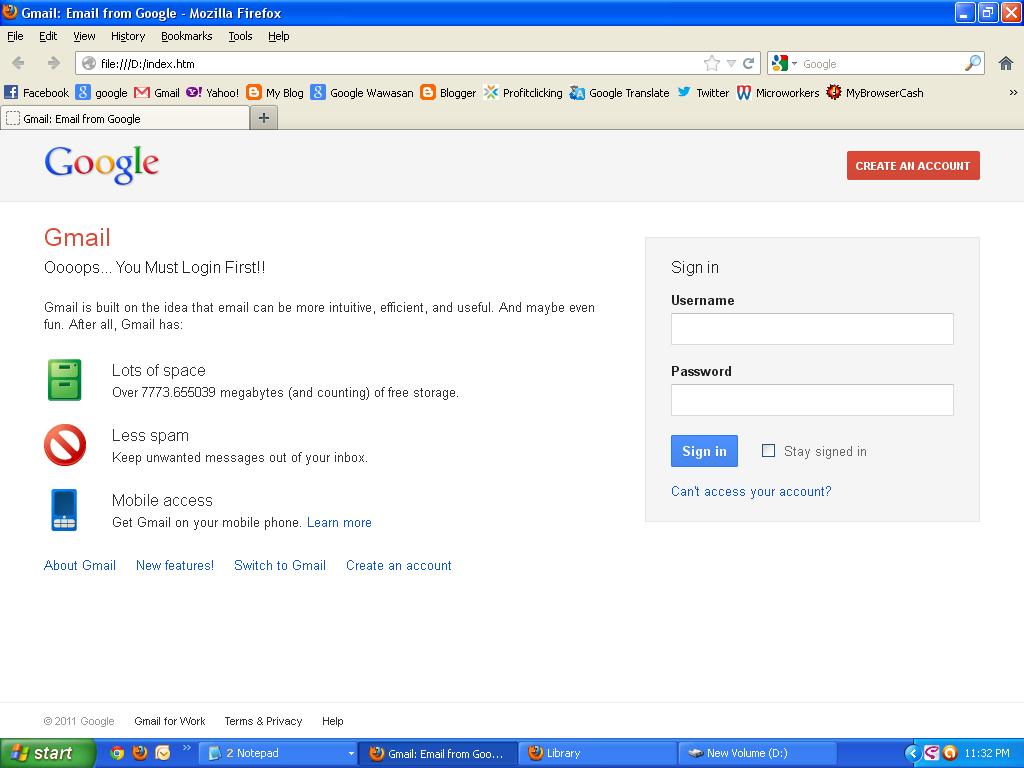Expand hidden system tray icons arrow

[x=912, y=753]
